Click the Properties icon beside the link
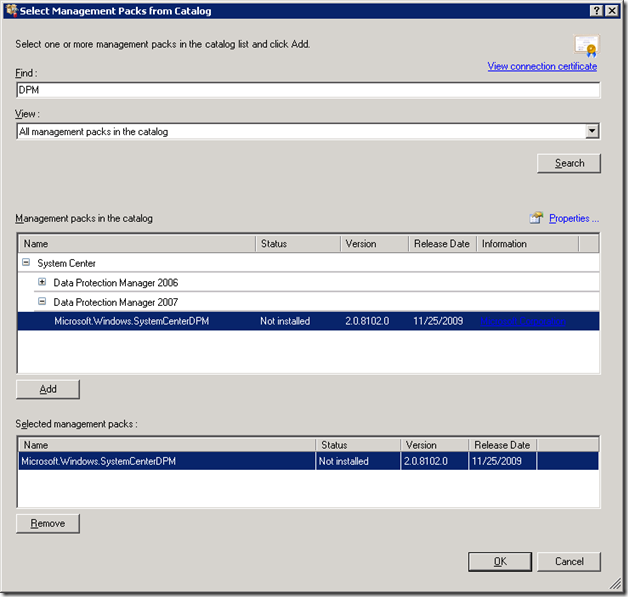Image resolution: width=628 pixels, height=597 pixels. tap(536, 218)
